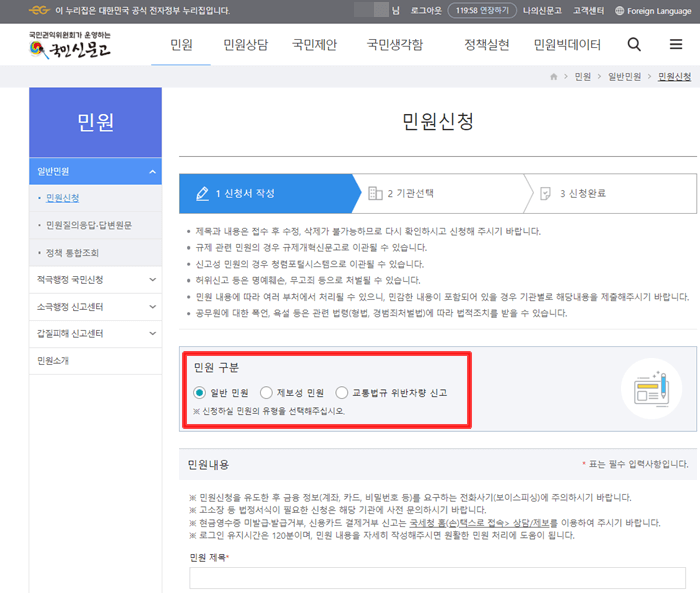The width and height of the screenshot is (700, 593).
Task: Open 민원질의응답·답변원문 sidebar item
Action: click(x=89, y=225)
